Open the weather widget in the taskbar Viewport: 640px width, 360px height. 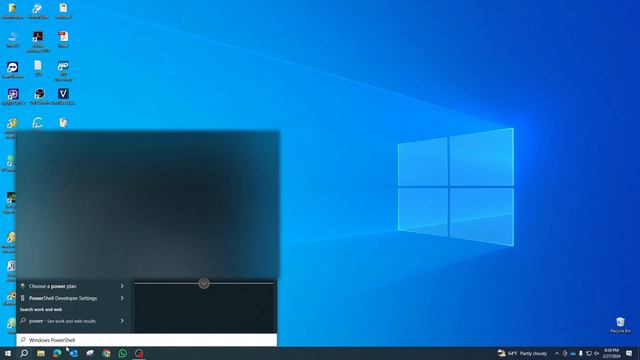click(522, 353)
